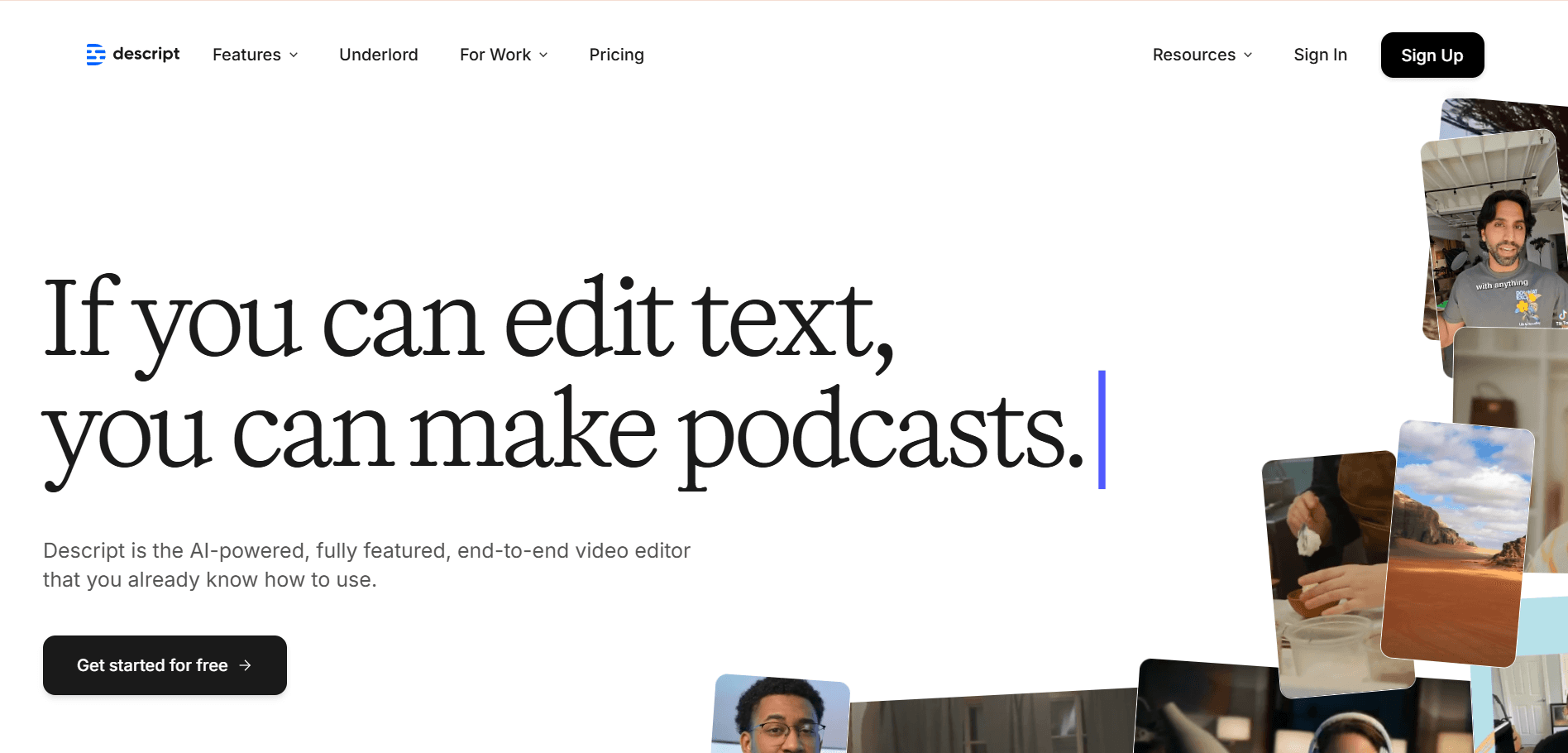
Task: Open the Resources dropdown menu
Action: (1202, 55)
